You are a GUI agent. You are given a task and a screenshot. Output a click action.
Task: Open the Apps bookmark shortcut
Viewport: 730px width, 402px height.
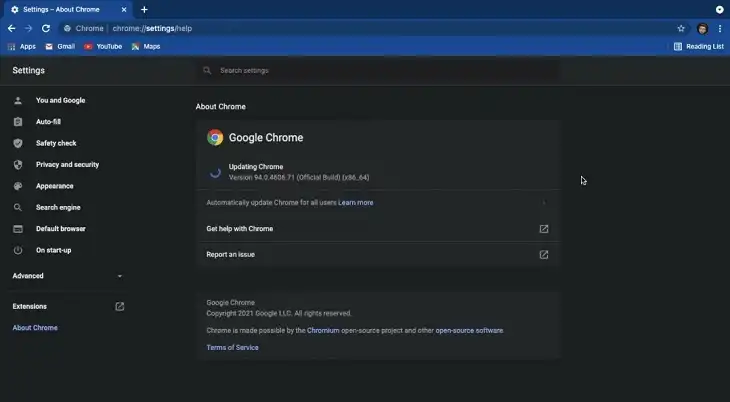coord(22,47)
